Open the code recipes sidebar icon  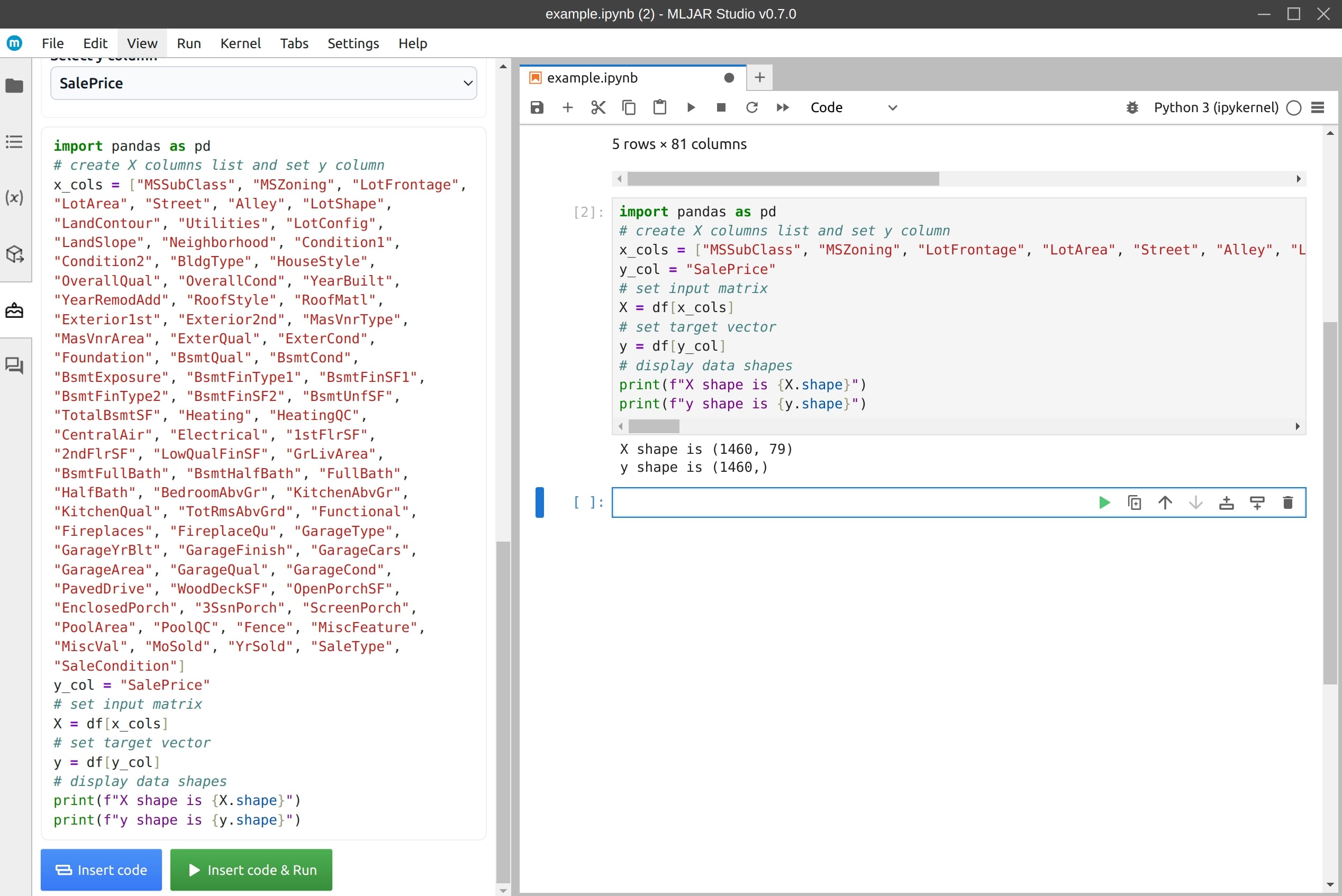point(14,310)
